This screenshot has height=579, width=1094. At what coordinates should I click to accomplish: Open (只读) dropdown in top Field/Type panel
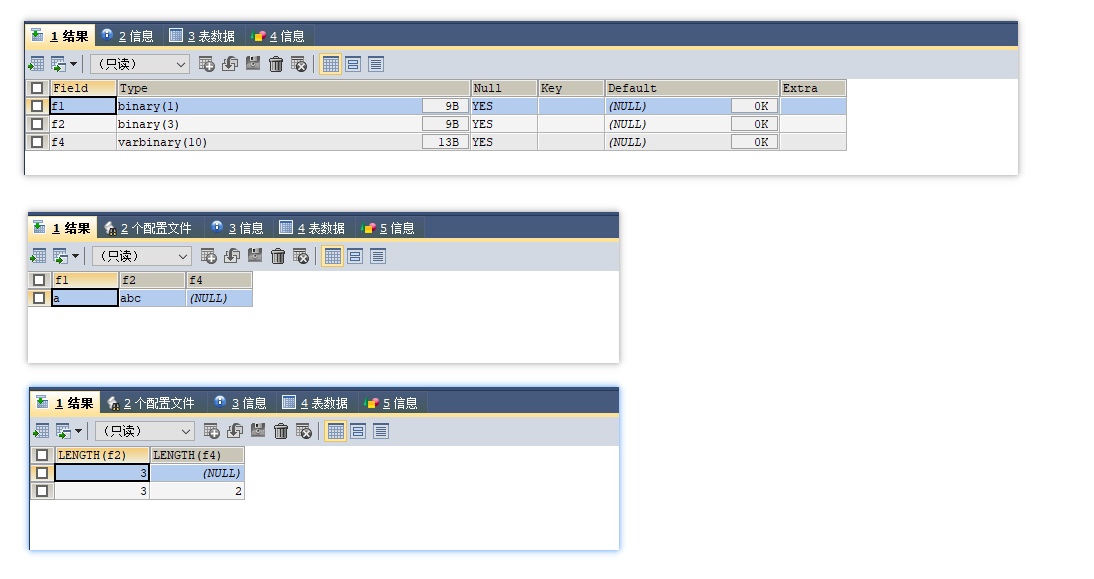pyautogui.click(x=140, y=64)
